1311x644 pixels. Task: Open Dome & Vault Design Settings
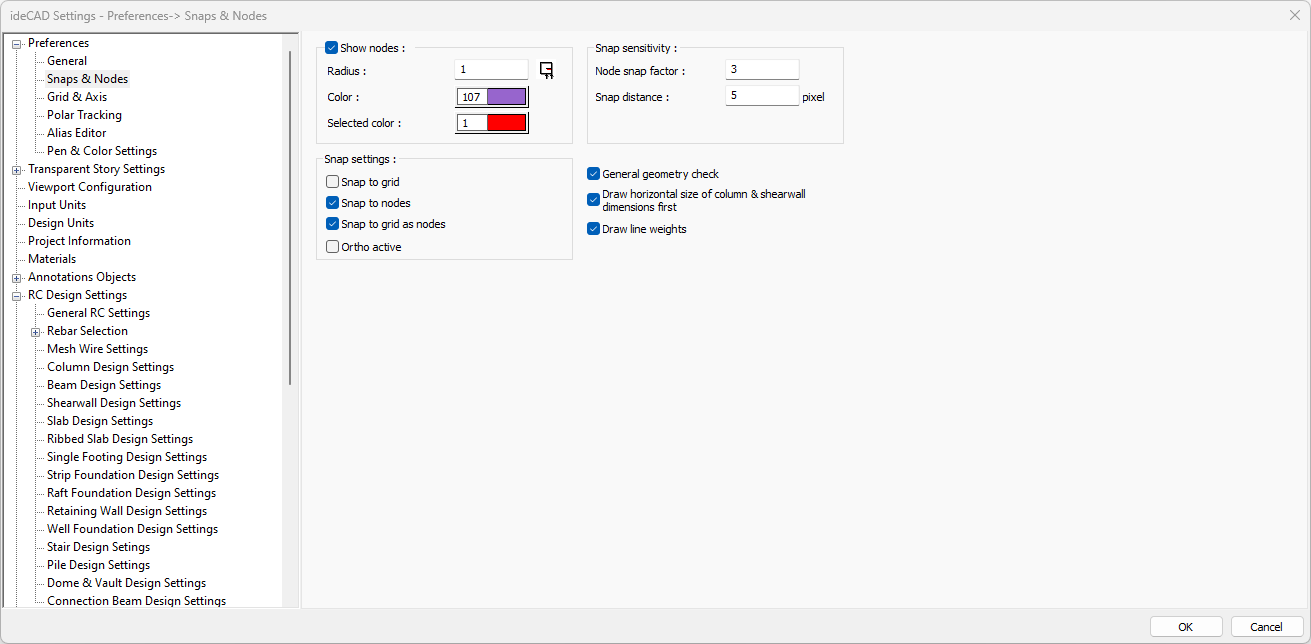[x=126, y=583]
